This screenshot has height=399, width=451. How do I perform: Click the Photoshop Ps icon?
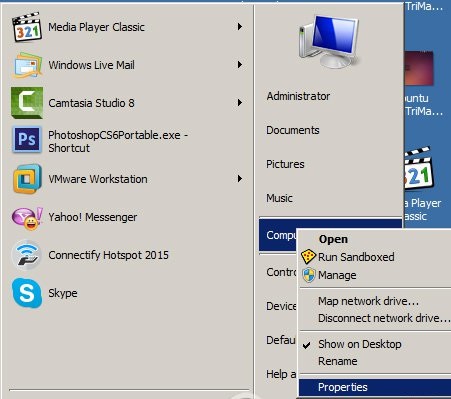(27, 139)
